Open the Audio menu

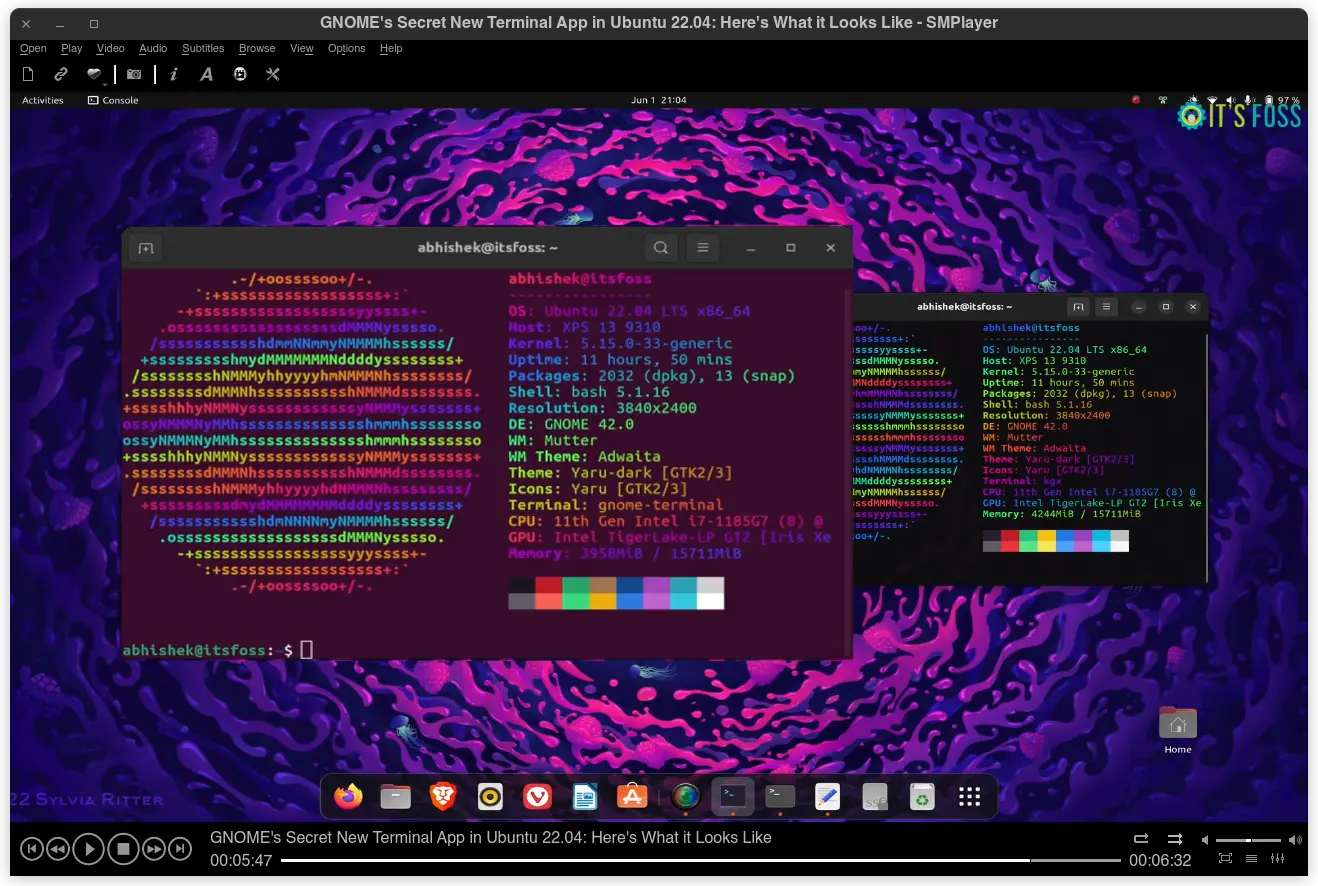pyautogui.click(x=153, y=48)
